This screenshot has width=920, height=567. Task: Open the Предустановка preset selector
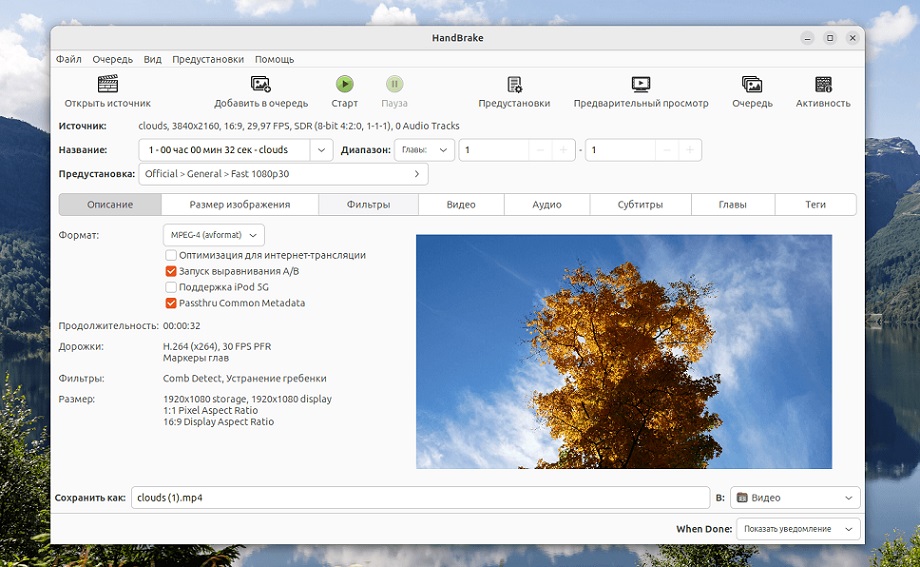[283, 174]
